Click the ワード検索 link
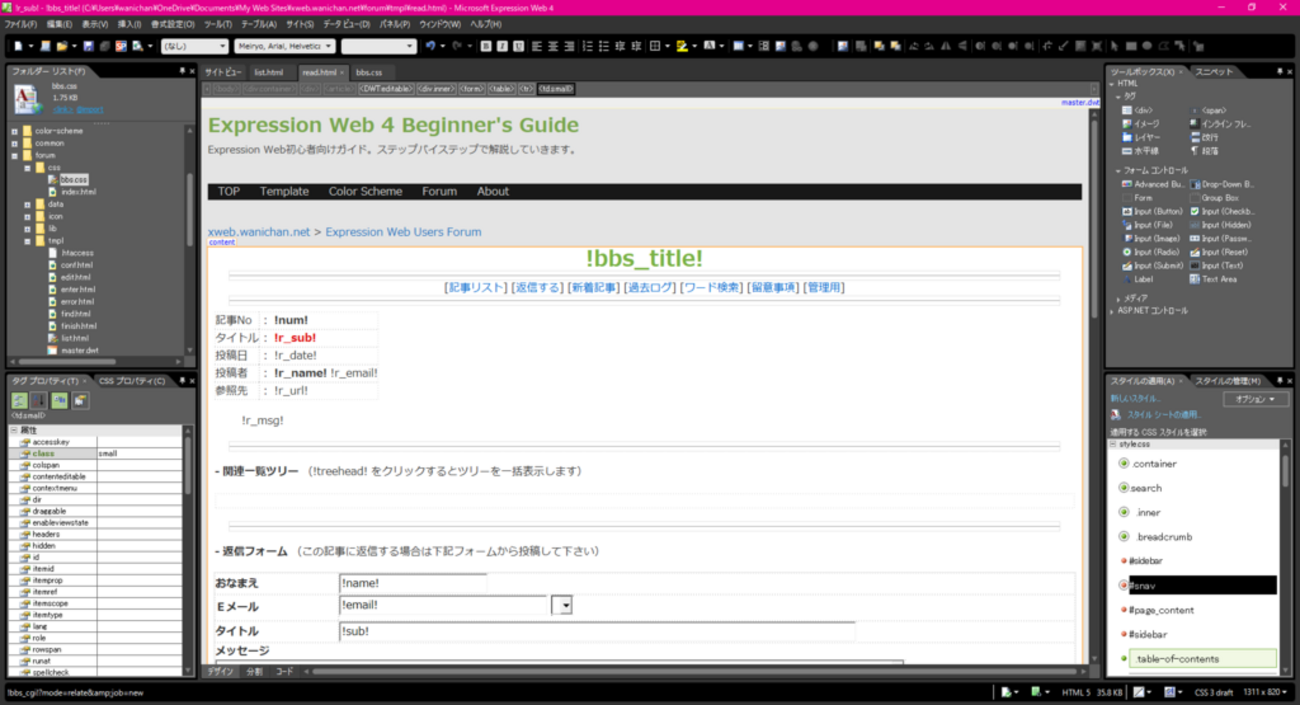This screenshot has width=1300, height=705. pos(710,287)
